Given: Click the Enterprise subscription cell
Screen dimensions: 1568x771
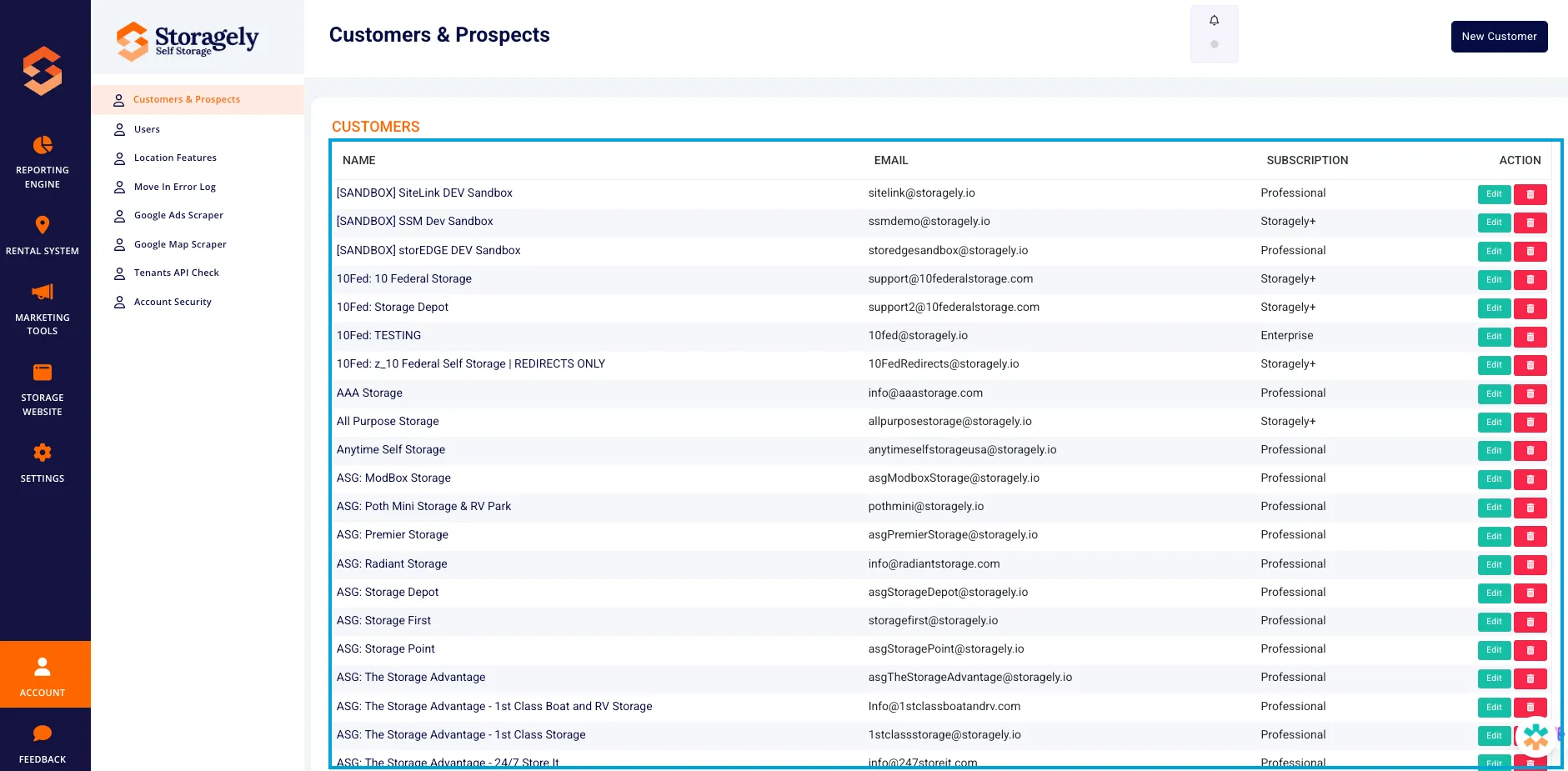Looking at the screenshot, I should pyautogui.click(x=1287, y=335).
